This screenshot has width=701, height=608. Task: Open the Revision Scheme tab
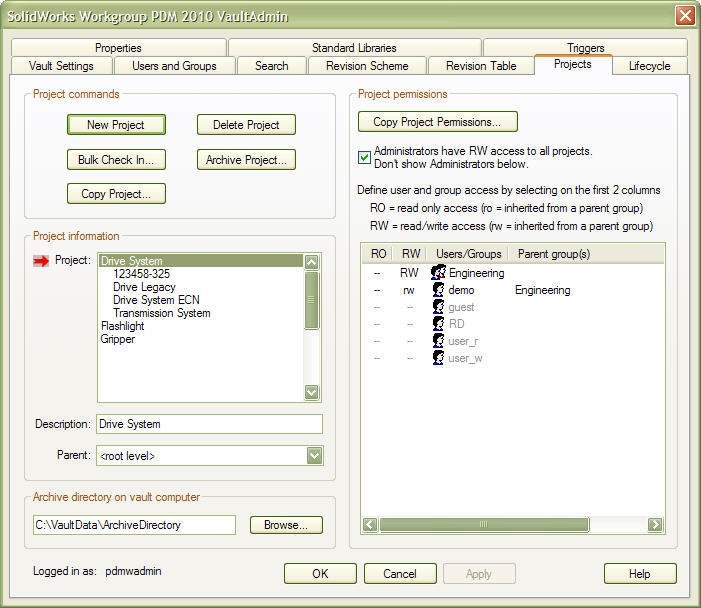point(367,66)
